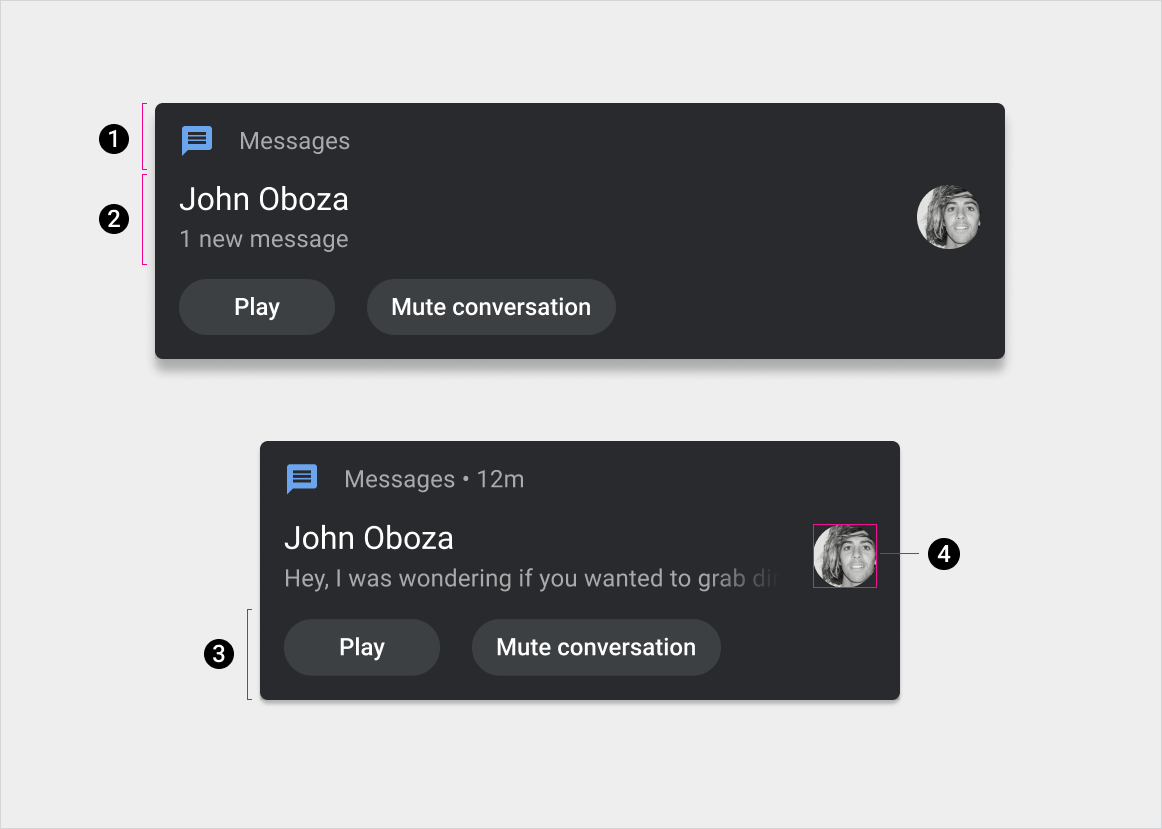The image size is (1162, 829).
Task: Click annotation marker number 3
Action: pyautogui.click(x=218, y=655)
